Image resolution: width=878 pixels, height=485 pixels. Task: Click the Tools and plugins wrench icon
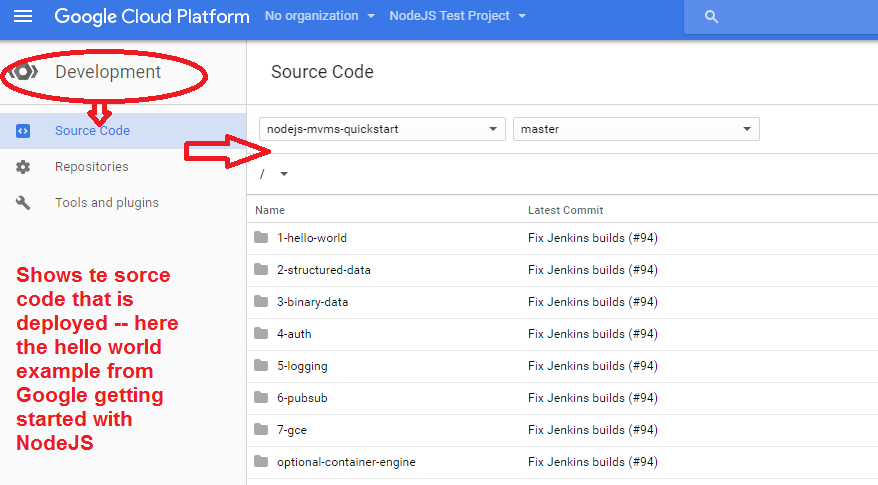click(23, 203)
